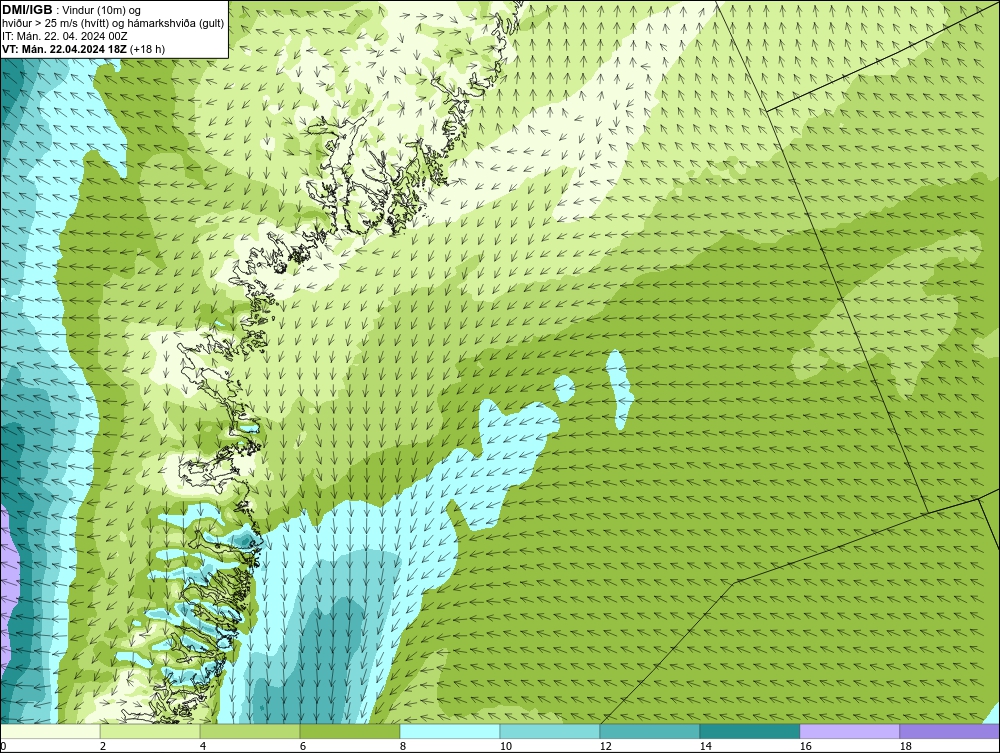The height and width of the screenshot is (753, 1000).
Task: Click the legend label '6'
Action: point(302,746)
